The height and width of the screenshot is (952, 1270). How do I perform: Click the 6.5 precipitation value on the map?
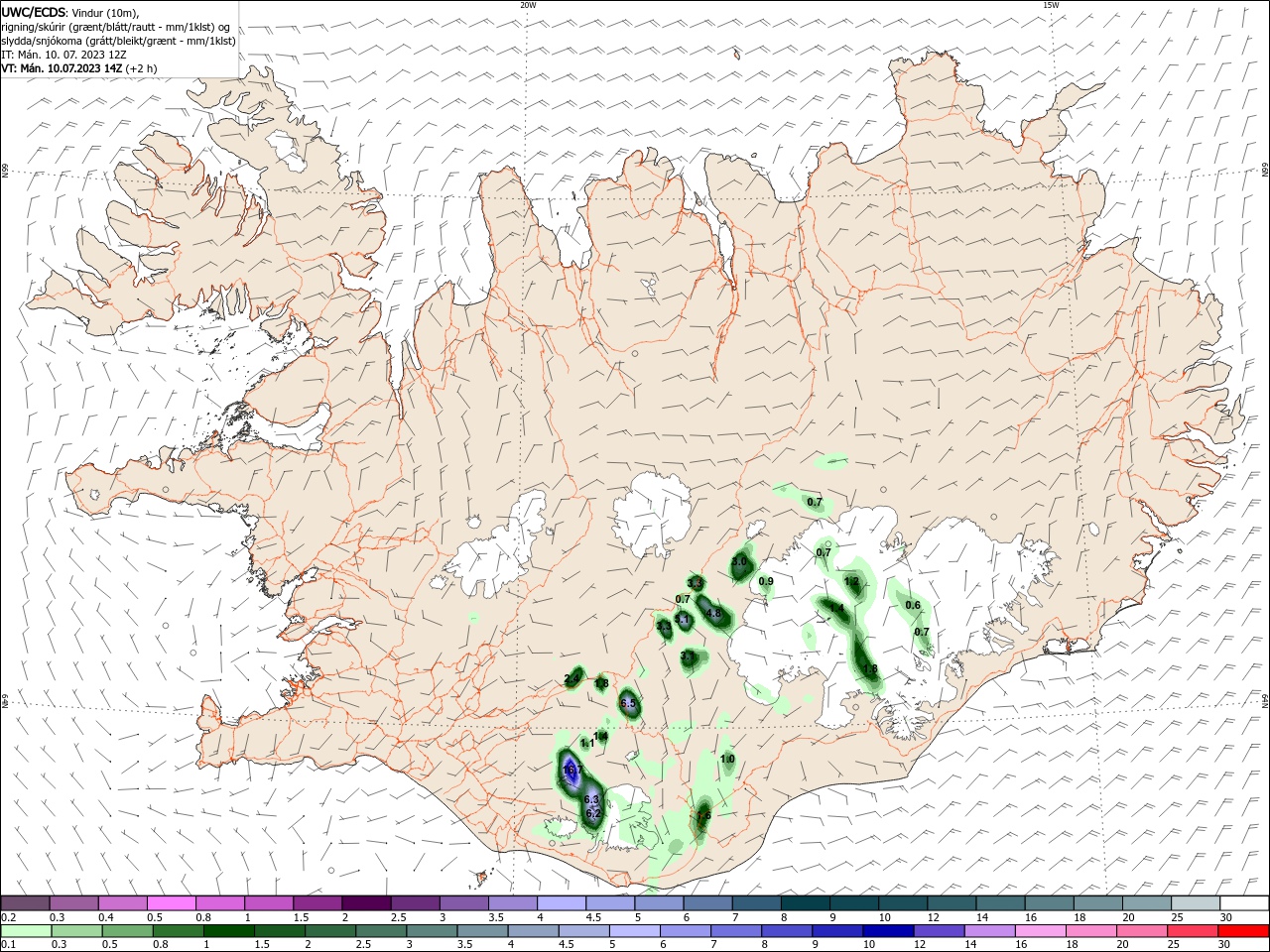pos(628,703)
